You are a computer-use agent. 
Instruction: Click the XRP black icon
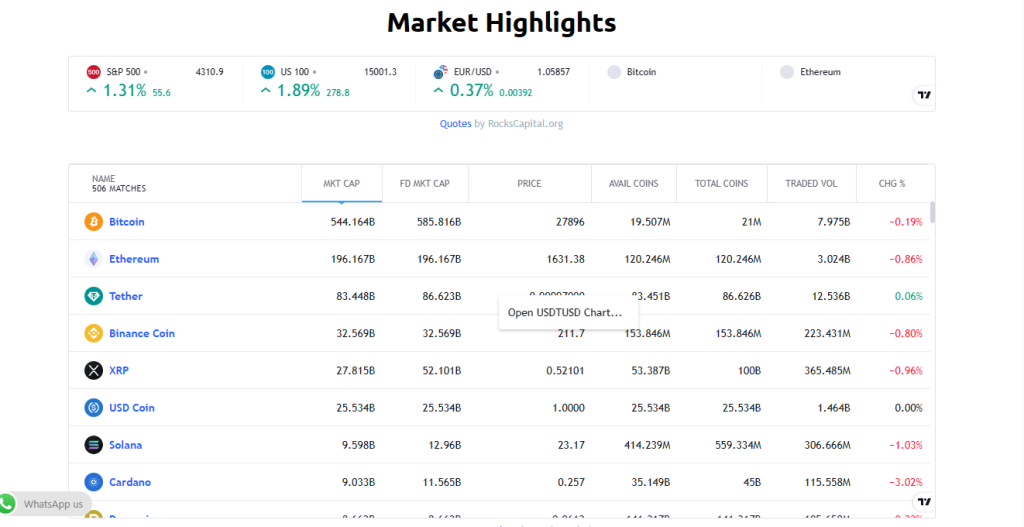coord(93,370)
